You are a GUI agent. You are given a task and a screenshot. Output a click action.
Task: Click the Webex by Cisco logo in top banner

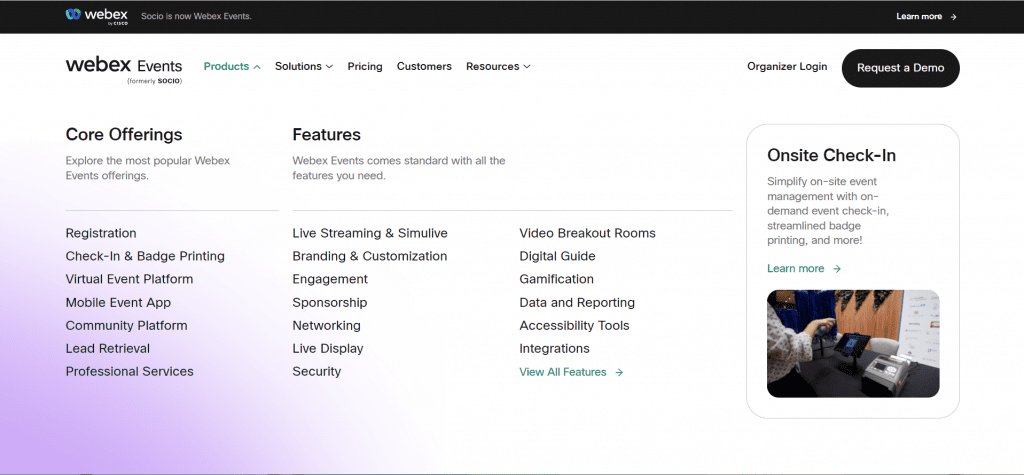(97, 16)
